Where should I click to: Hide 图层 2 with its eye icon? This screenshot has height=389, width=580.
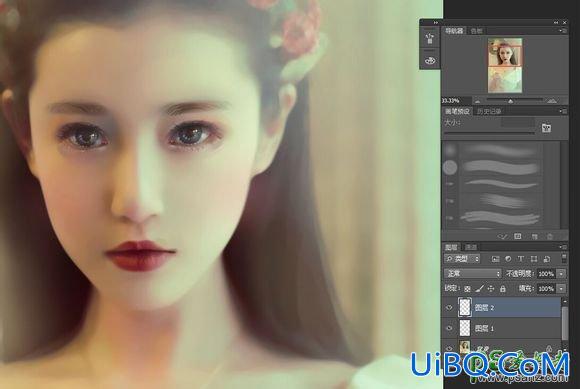pyautogui.click(x=449, y=308)
